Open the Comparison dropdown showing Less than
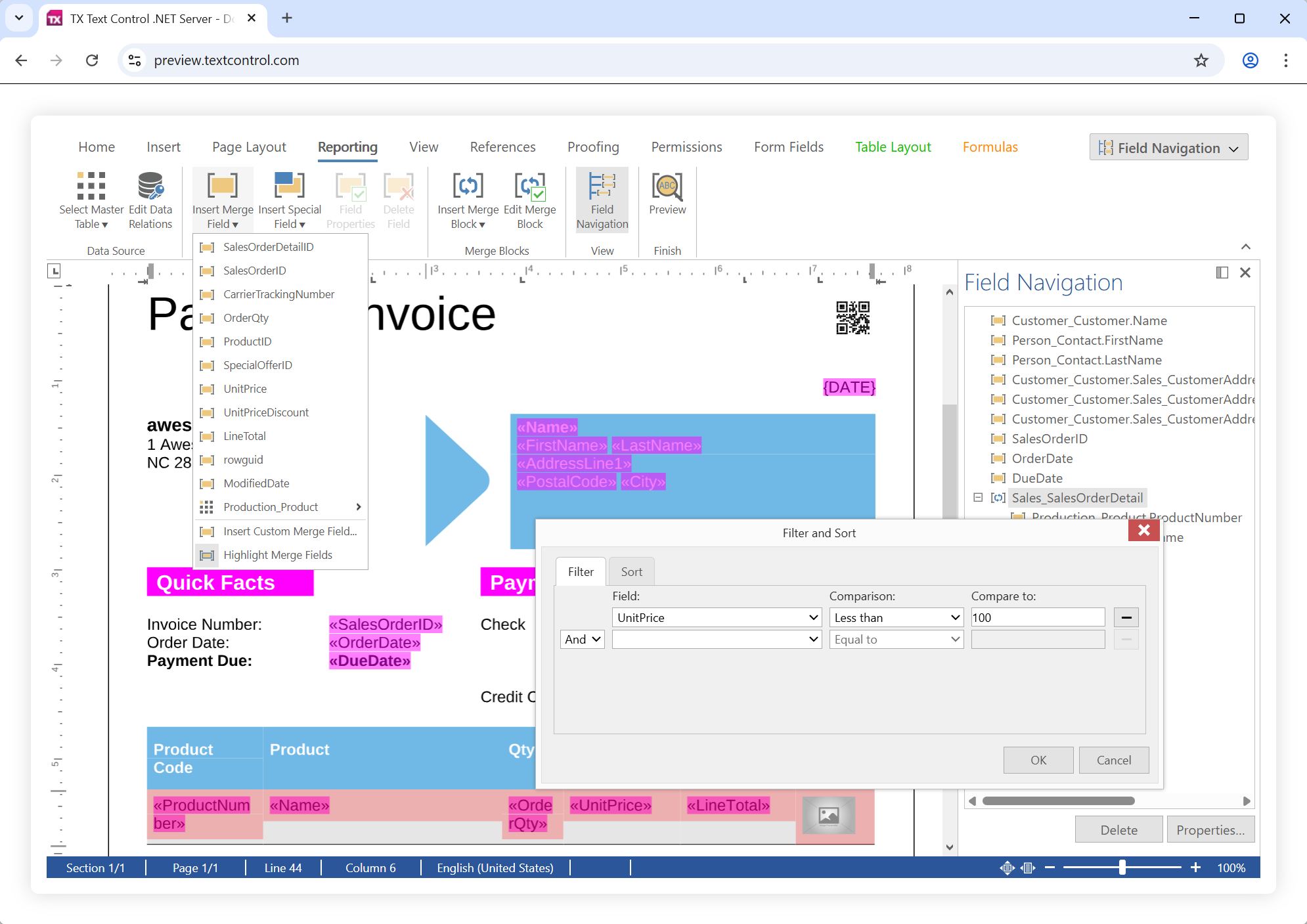 point(896,617)
